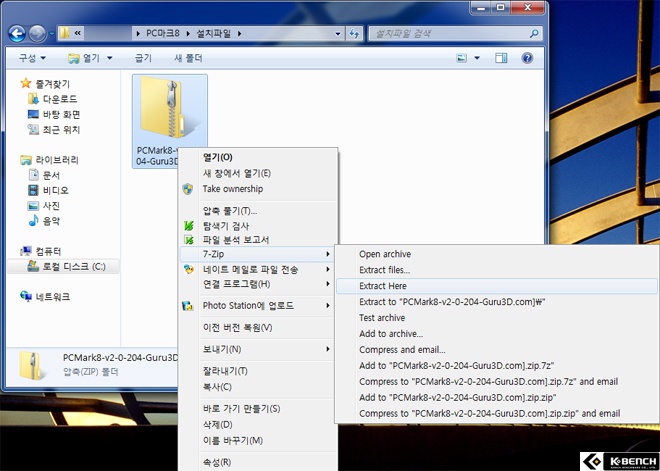Viewport: 660px width, 471px height.
Task: Open 속성(R) properties entry
Action: pyautogui.click(x=258, y=462)
